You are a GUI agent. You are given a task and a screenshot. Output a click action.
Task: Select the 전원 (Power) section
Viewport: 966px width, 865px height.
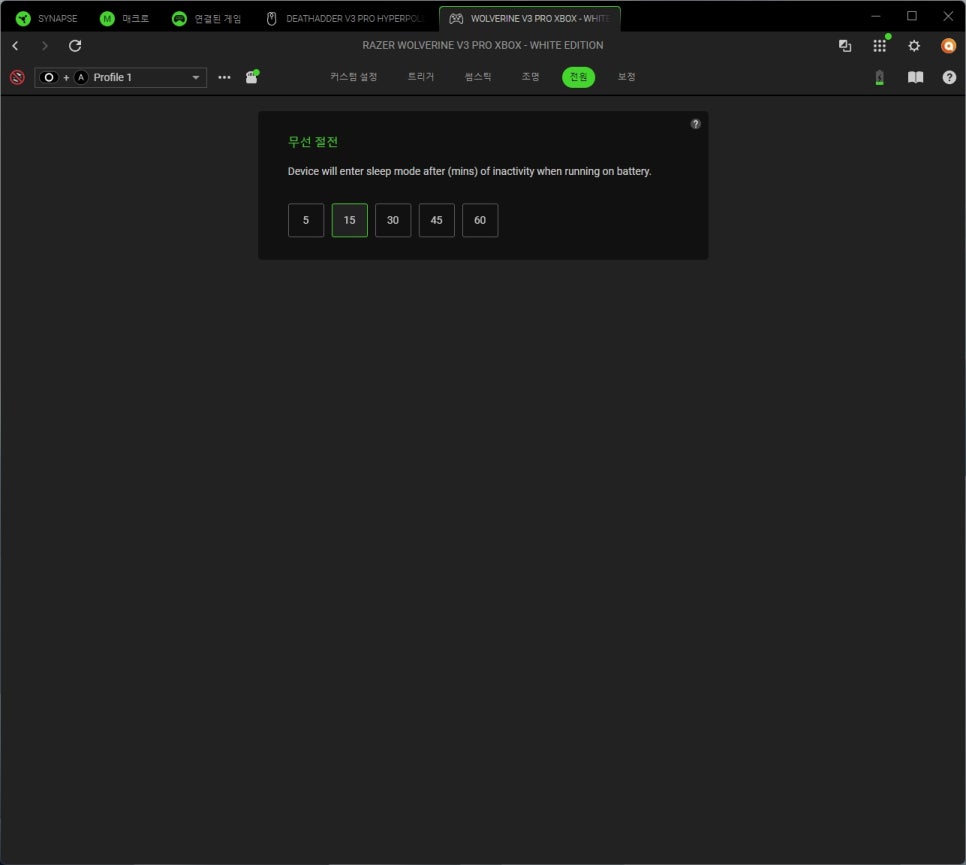click(x=578, y=77)
